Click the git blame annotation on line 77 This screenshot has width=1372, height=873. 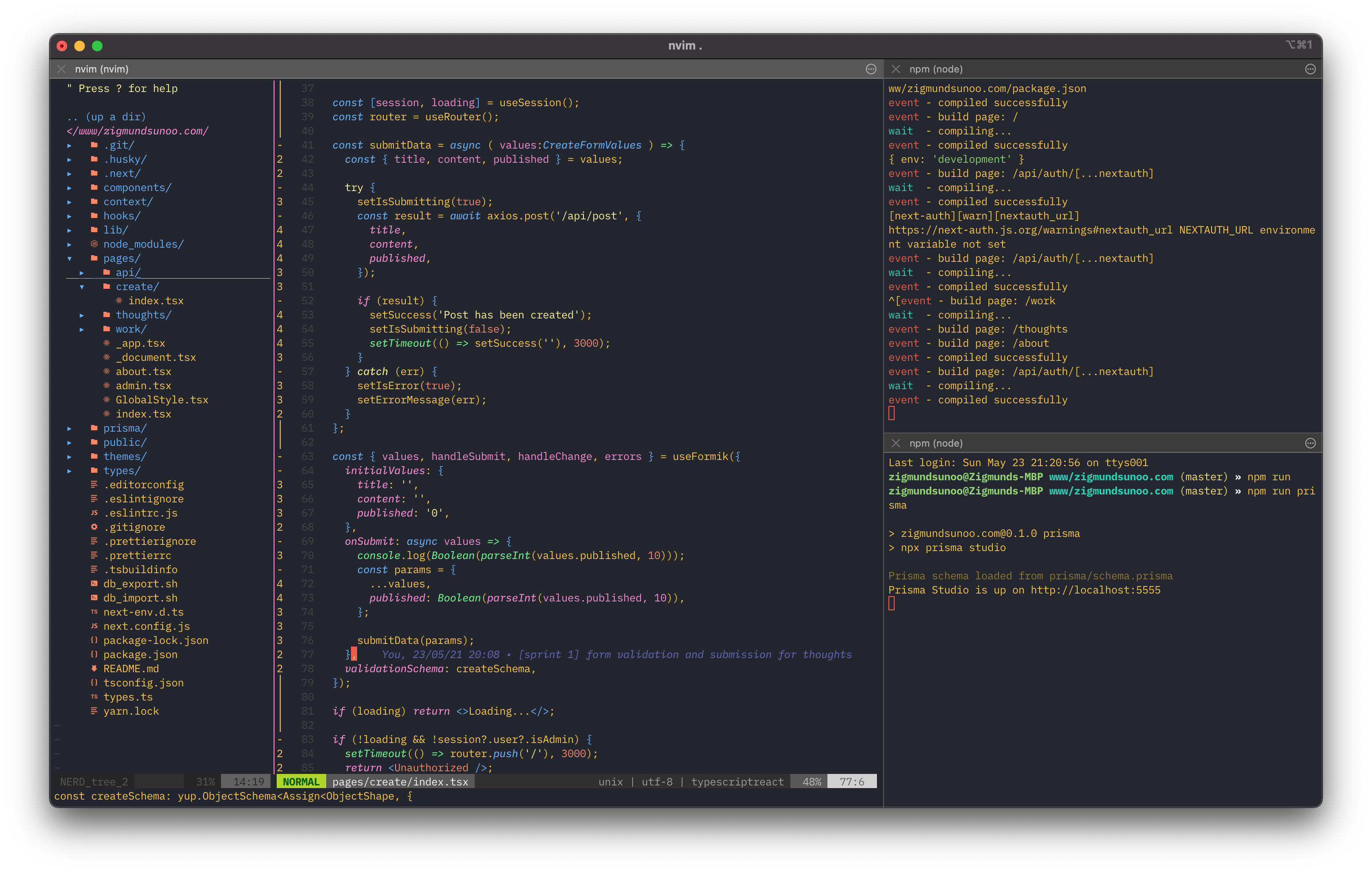coord(617,655)
